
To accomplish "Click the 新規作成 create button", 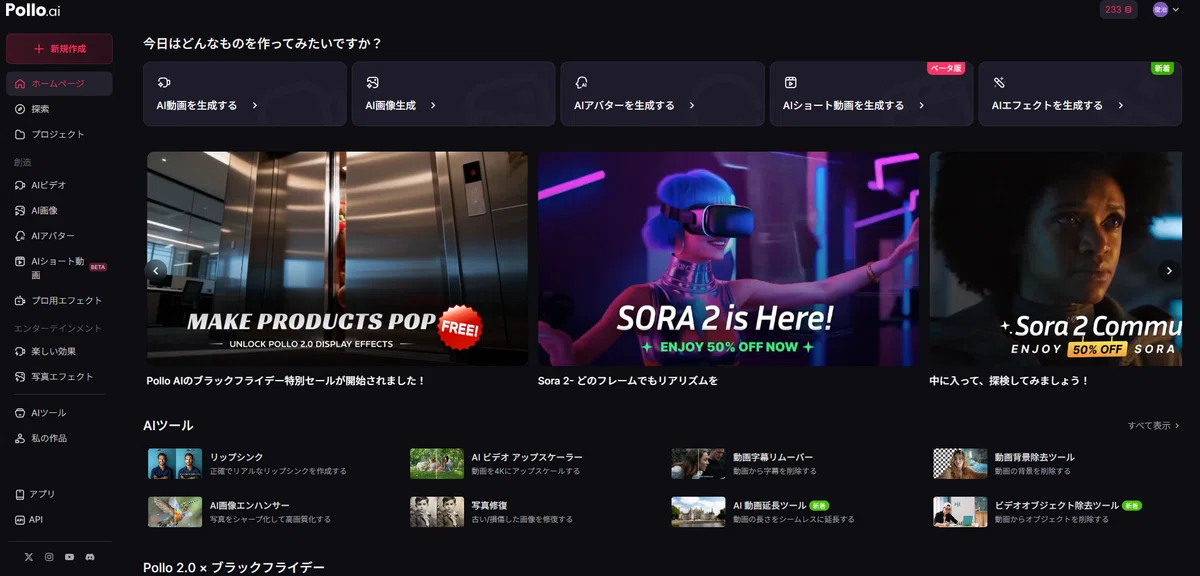I will click(59, 49).
